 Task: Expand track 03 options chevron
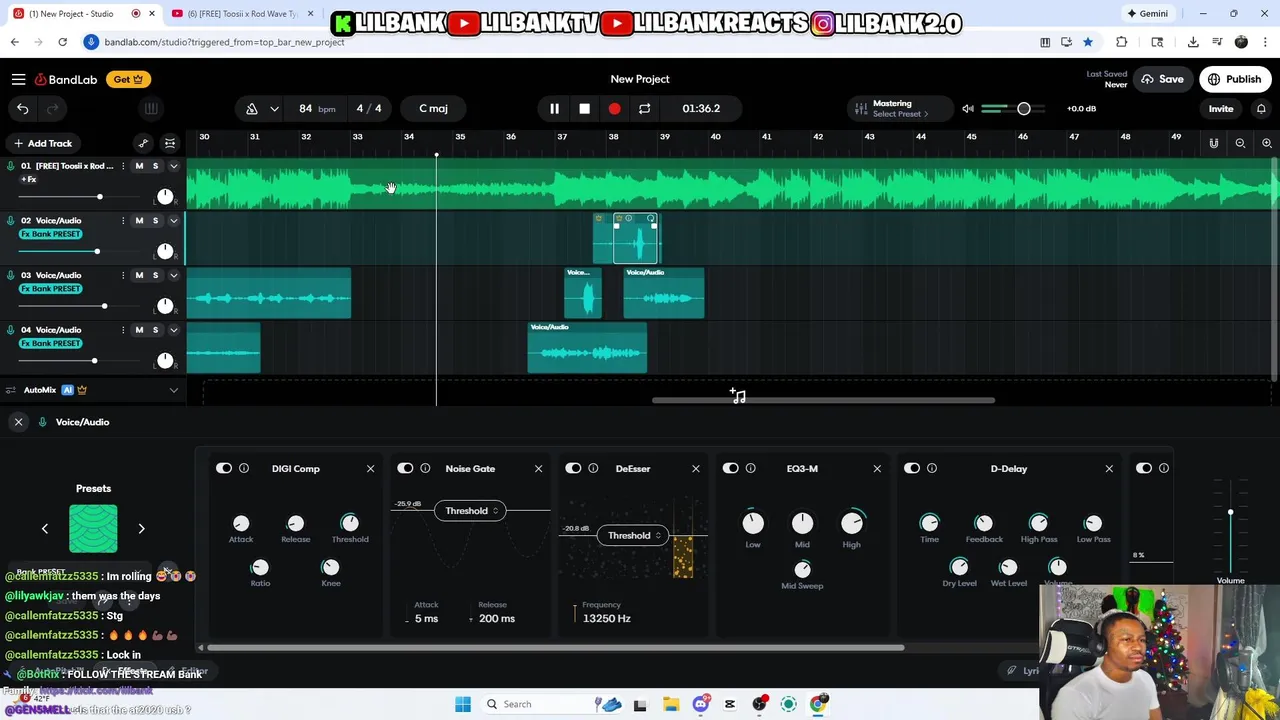[x=173, y=275]
